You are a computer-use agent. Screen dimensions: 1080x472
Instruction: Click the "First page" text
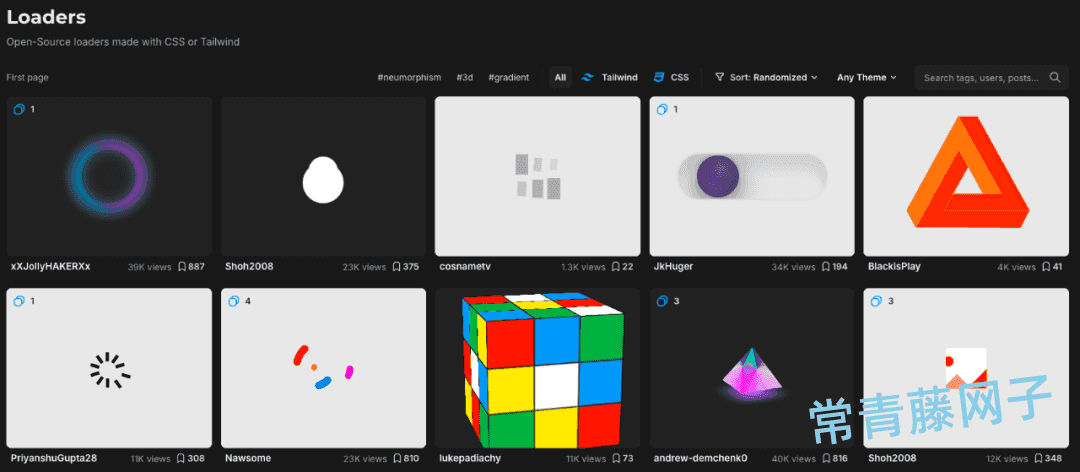click(x=28, y=77)
